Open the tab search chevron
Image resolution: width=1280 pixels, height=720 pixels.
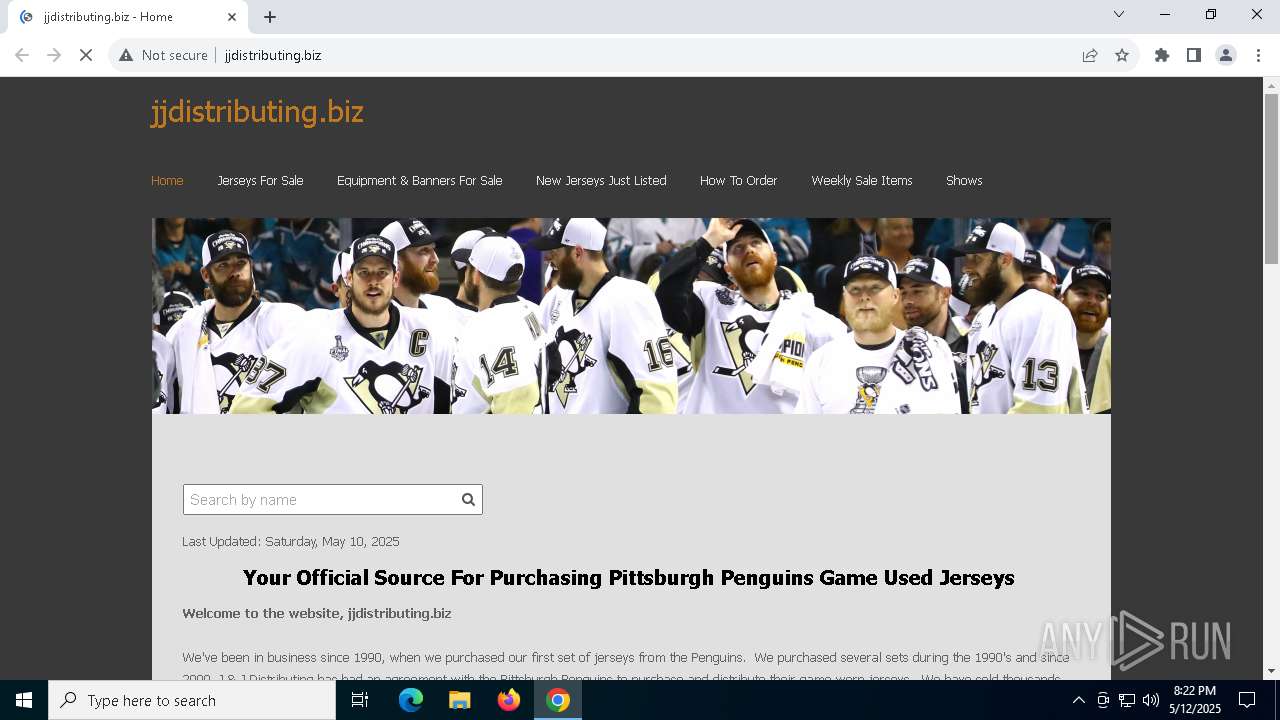click(x=1119, y=14)
